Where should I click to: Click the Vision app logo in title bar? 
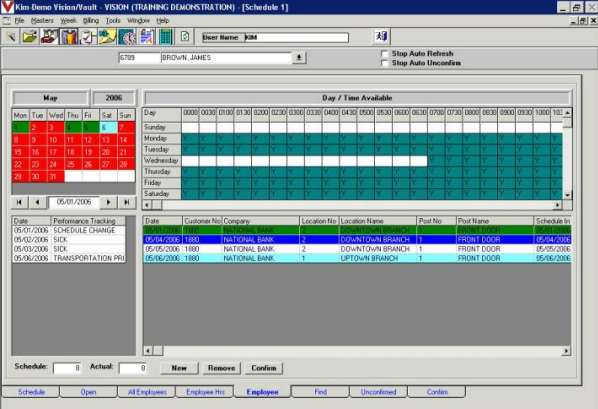[7, 7]
